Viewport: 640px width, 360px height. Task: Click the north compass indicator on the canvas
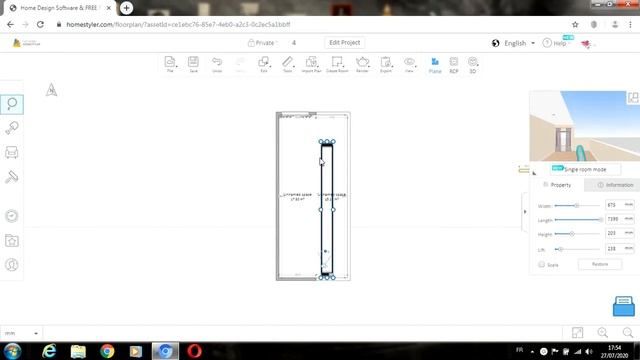(x=51, y=89)
